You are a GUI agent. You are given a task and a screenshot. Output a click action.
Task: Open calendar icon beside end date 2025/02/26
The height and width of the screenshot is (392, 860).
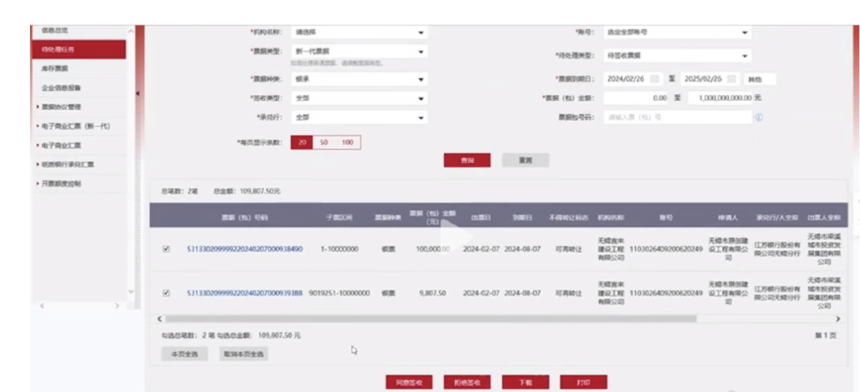pyautogui.click(x=731, y=79)
